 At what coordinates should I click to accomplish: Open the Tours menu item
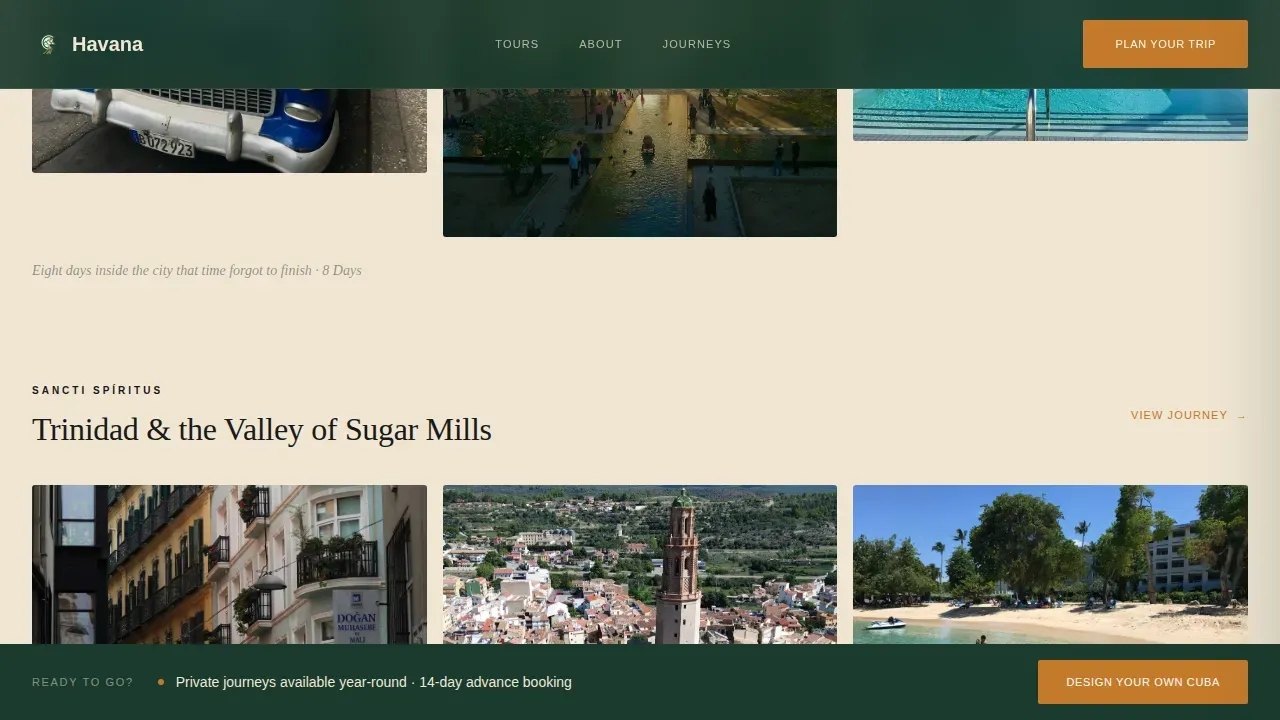click(x=517, y=44)
